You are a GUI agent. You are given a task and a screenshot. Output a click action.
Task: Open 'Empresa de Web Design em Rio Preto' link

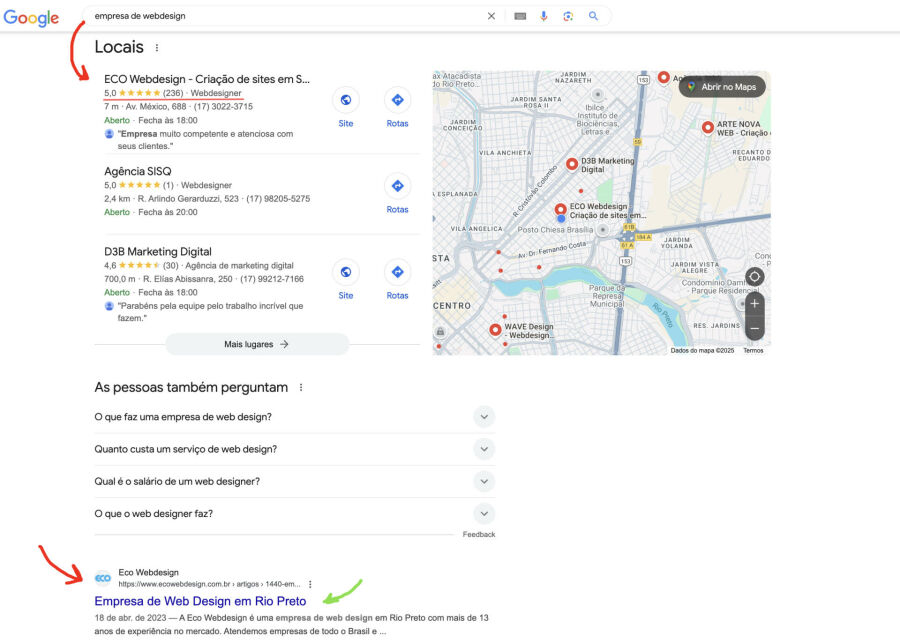pyautogui.click(x=200, y=601)
